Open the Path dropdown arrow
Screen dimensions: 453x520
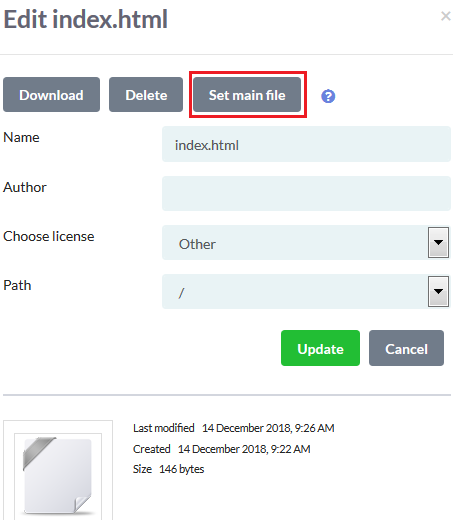click(x=438, y=291)
